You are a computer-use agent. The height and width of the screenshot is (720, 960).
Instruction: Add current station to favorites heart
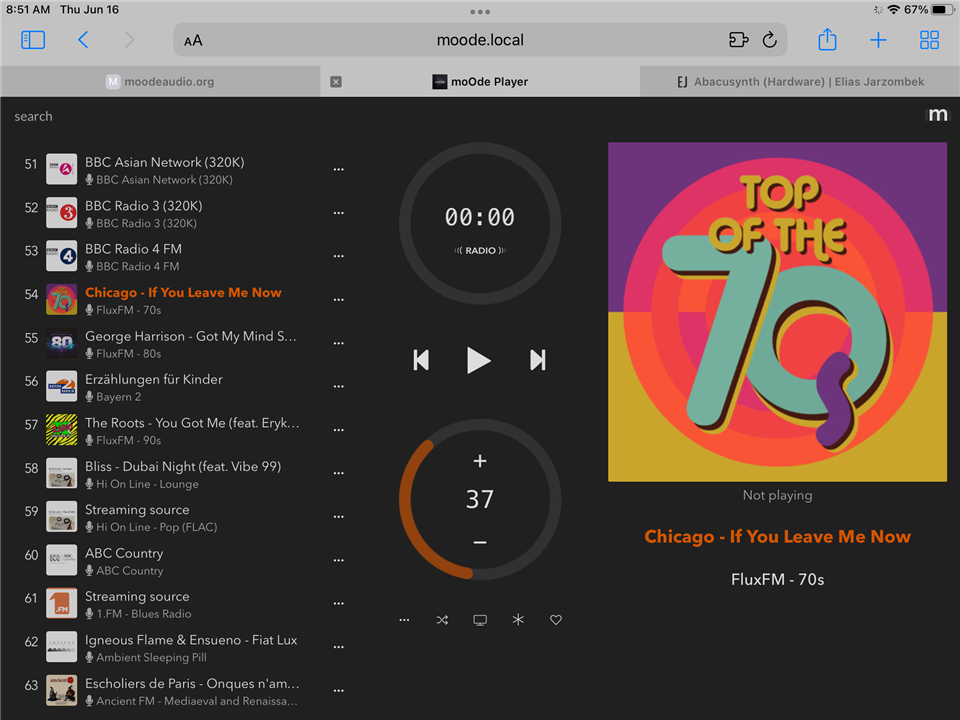pyautogui.click(x=556, y=620)
